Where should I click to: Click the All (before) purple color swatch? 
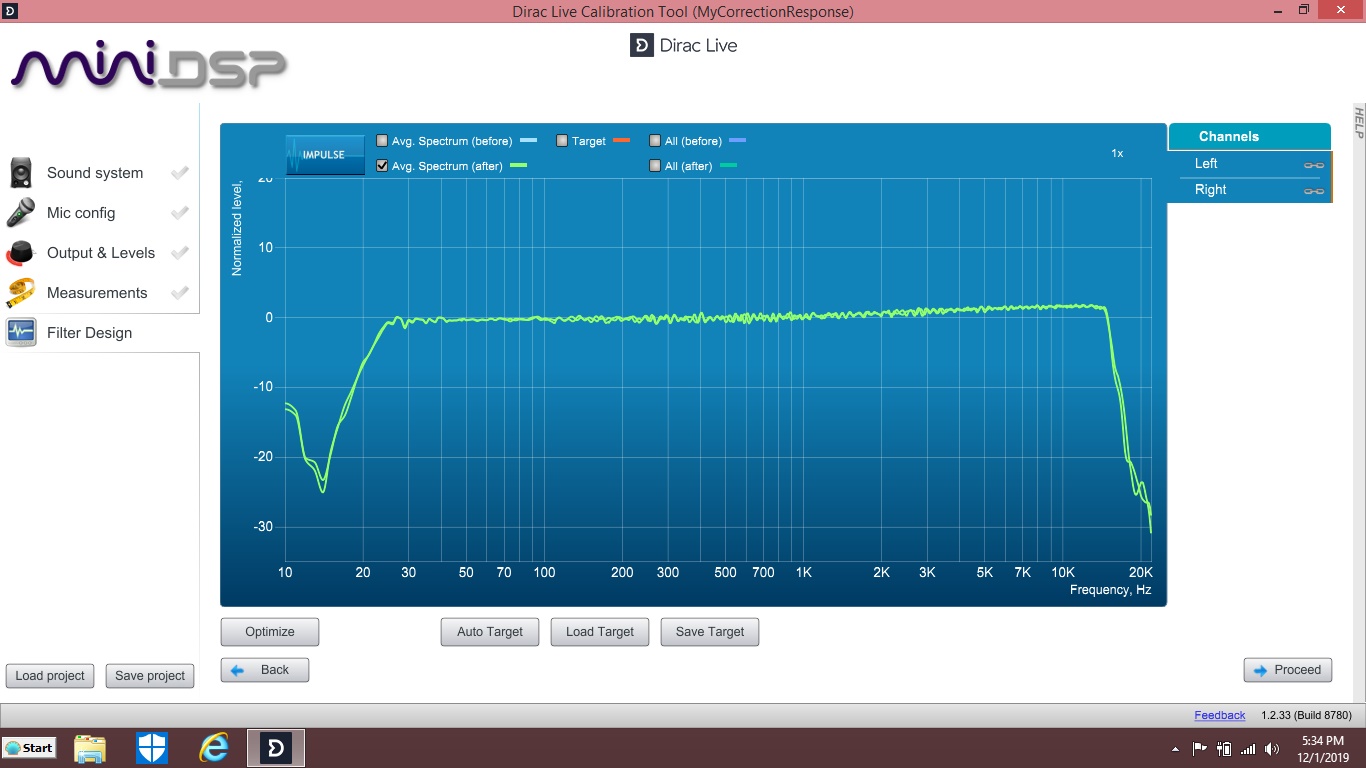(x=737, y=141)
